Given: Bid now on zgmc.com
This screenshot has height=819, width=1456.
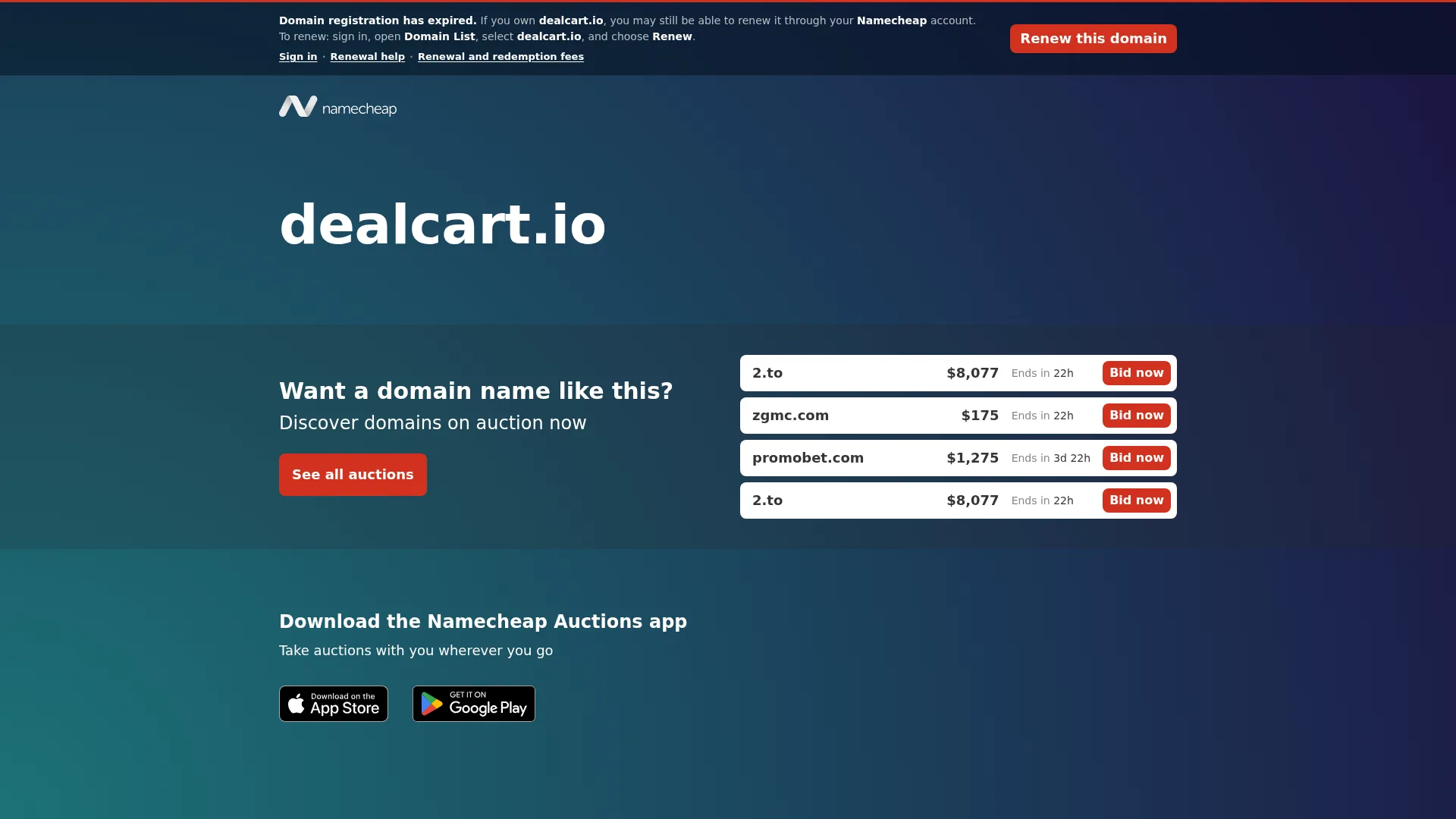Looking at the screenshot, I should (1136, 416).
